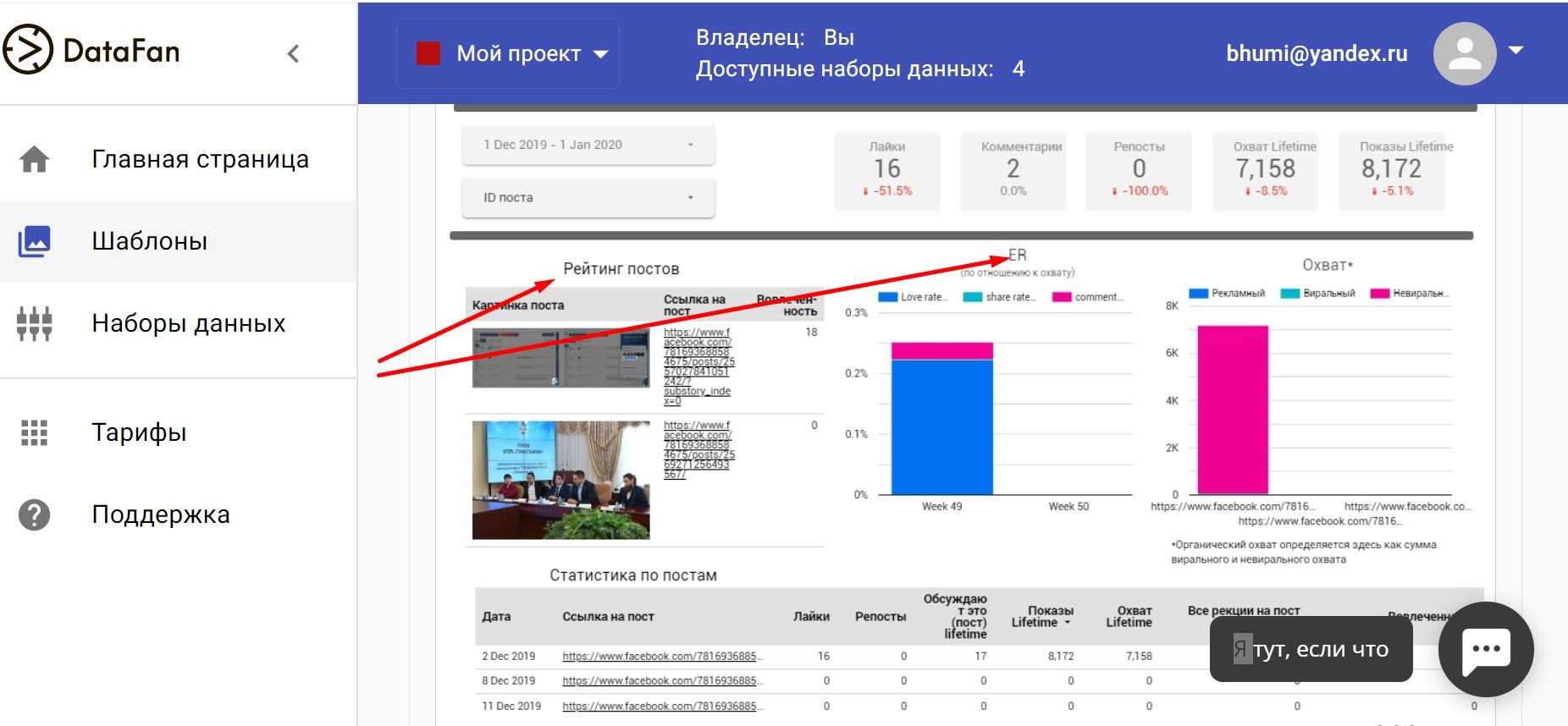The image size is (1568, 726).
Task: Click the datasets icon beside Наборы данных
Action: (34, 323)
